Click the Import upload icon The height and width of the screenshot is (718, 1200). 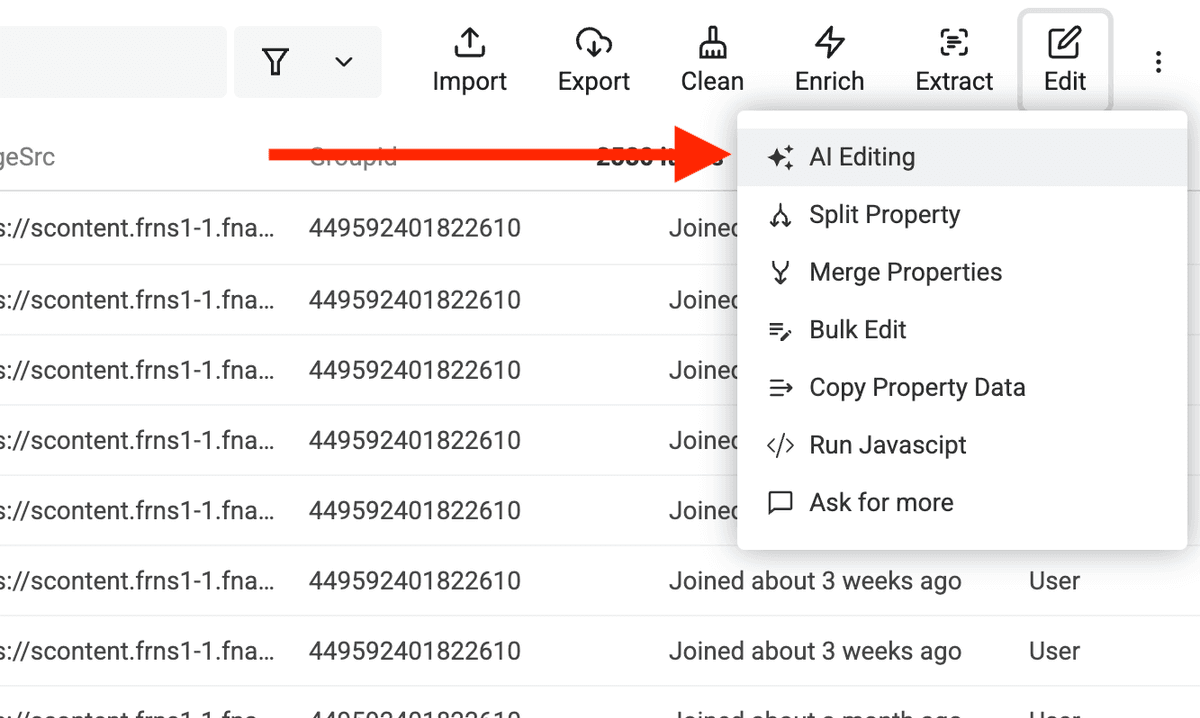(x=470, y=43)
